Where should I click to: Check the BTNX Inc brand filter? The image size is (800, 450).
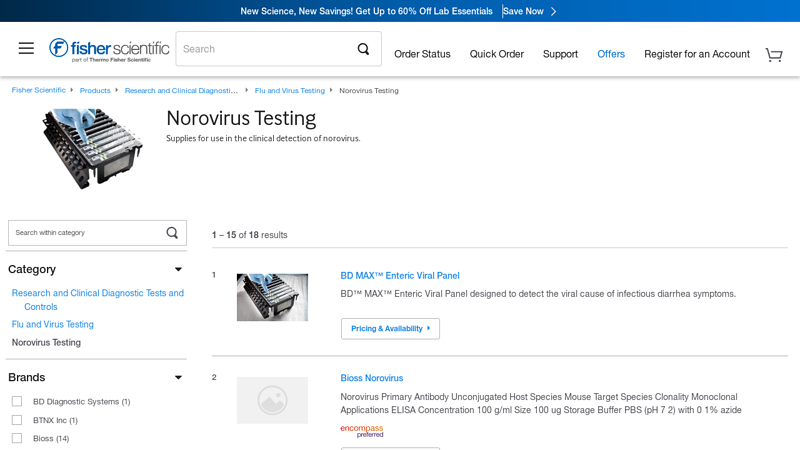pos(17,420)
